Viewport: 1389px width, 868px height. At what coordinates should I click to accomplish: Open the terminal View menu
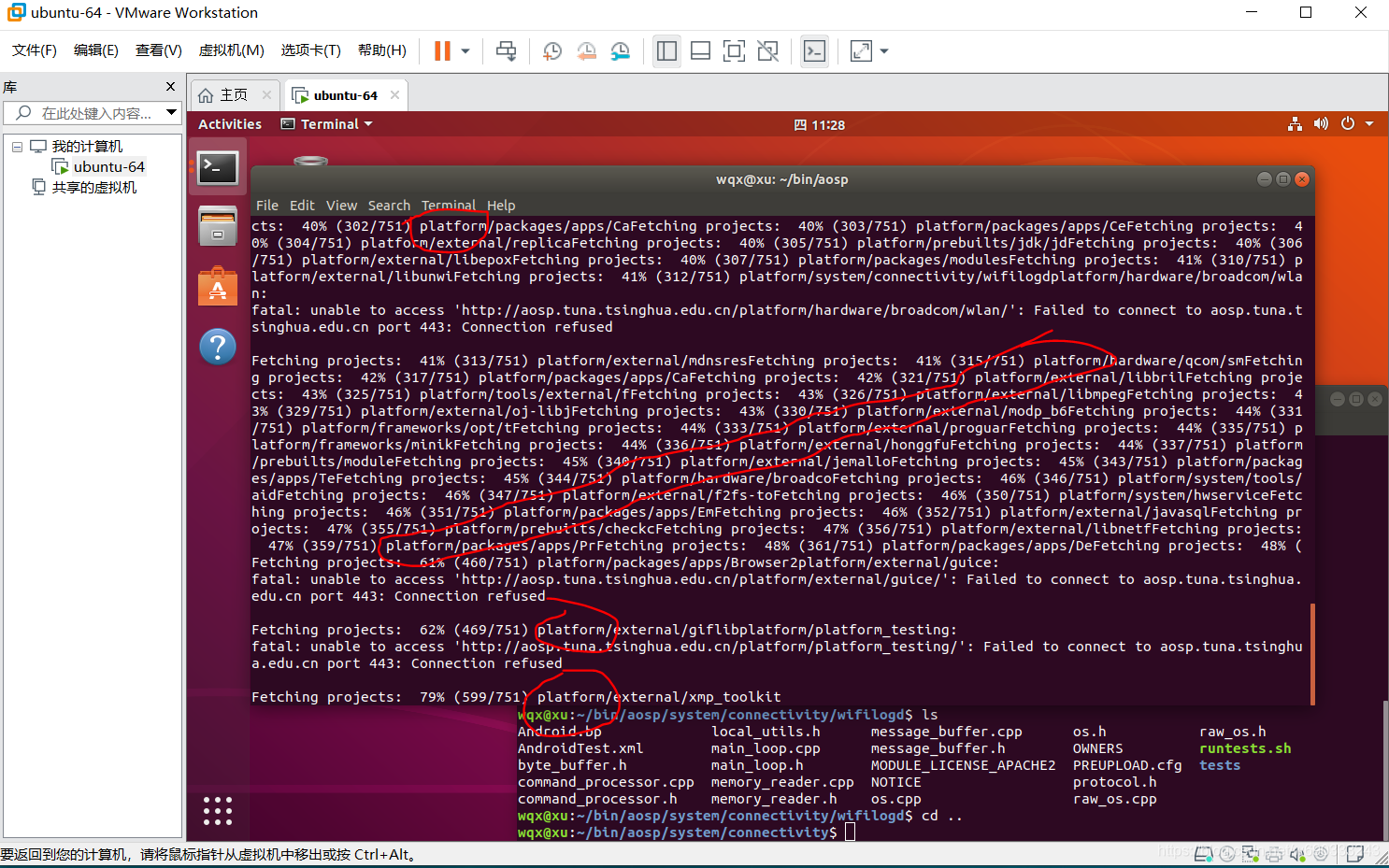[341, 206]
